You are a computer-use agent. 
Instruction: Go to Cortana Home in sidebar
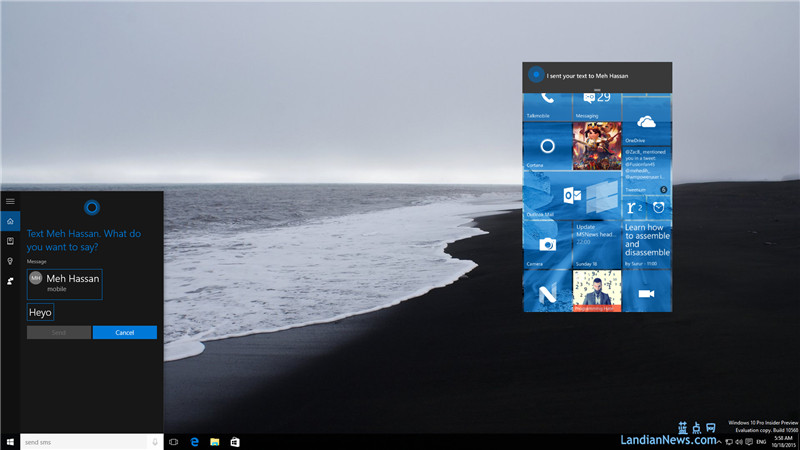(10, 221)
